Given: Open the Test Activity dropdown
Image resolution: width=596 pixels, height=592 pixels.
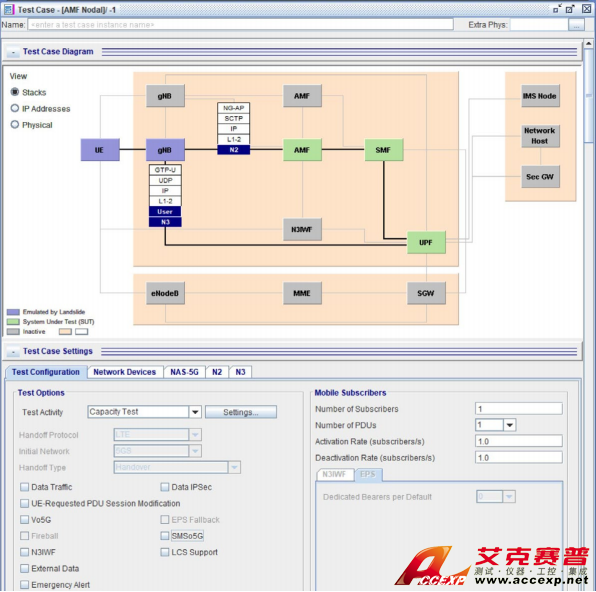Looking at the screenshot, I should (x=195, y=412).
